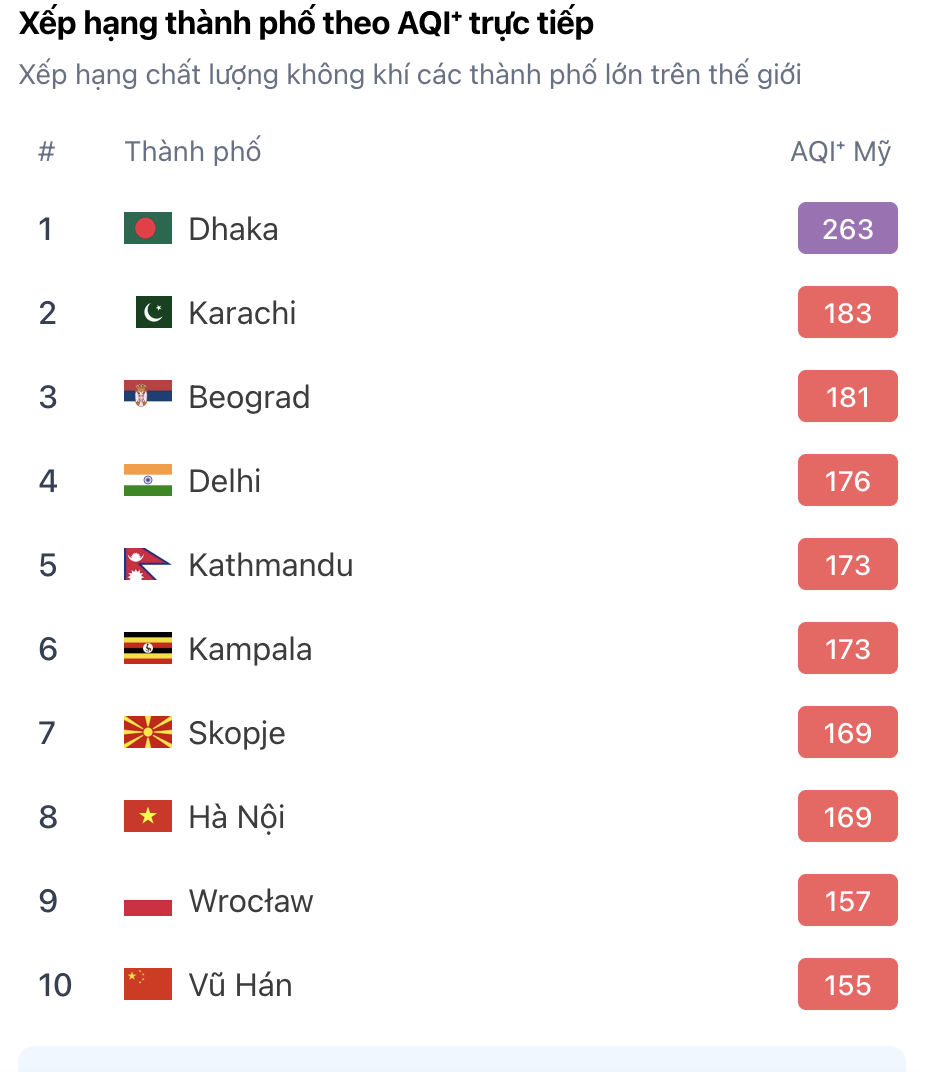Click Dhaka's purple 263 AQI badge

pos(847,229)
